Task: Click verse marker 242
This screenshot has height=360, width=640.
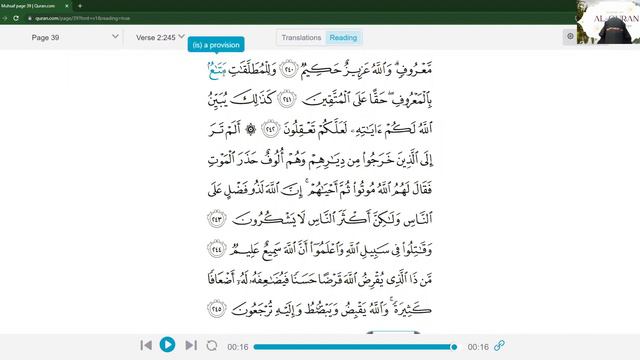Action: coord(271,129)
